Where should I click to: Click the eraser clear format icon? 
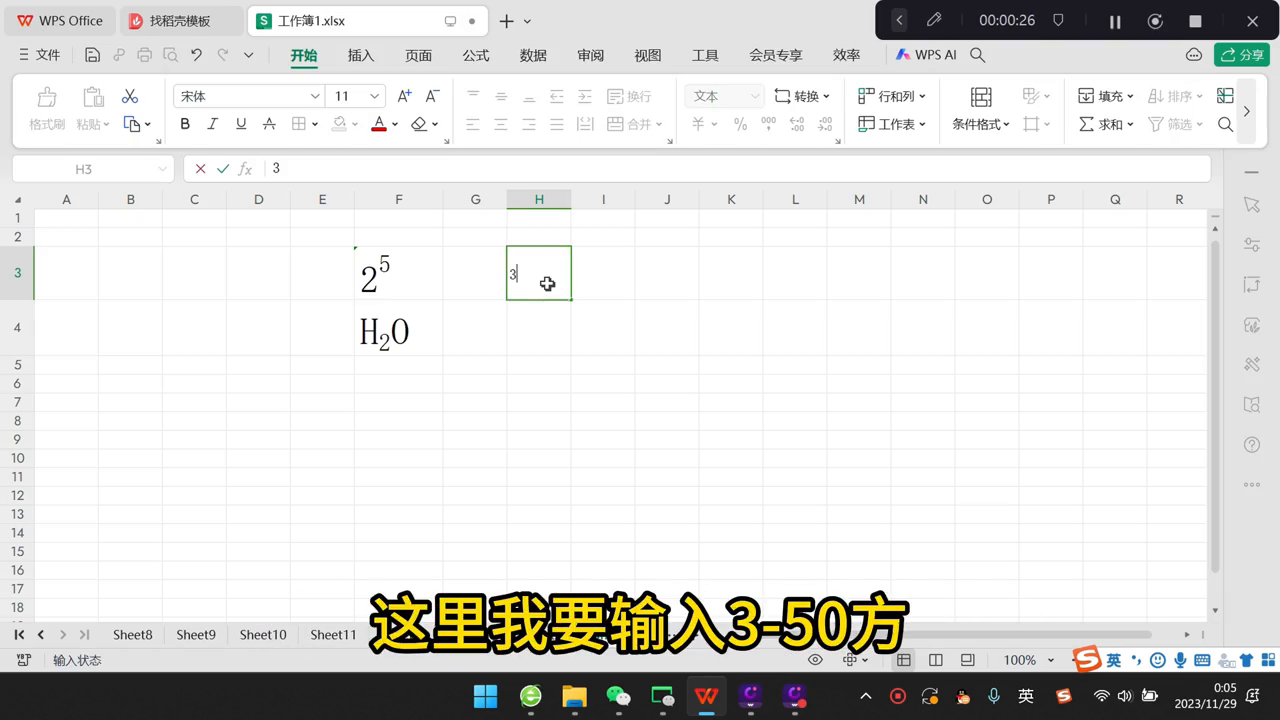(x=419, y=124)
